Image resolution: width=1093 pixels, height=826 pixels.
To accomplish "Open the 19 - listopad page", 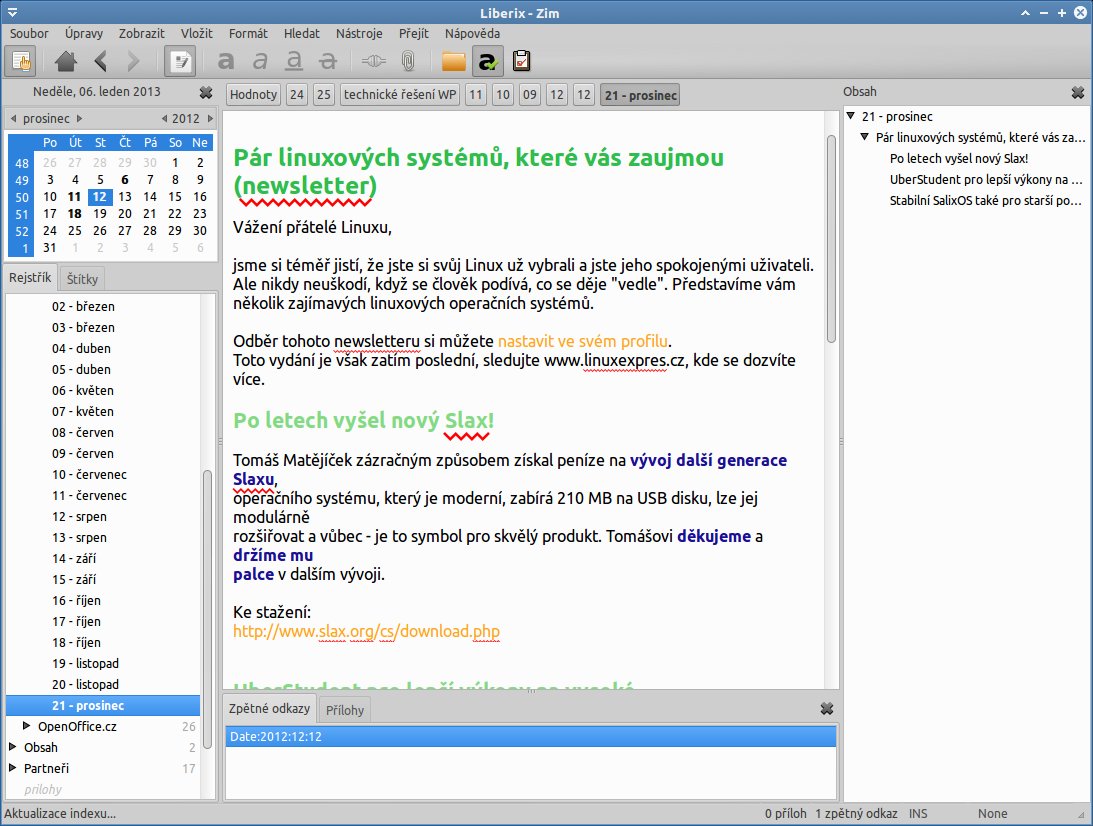I will (85, 664).
